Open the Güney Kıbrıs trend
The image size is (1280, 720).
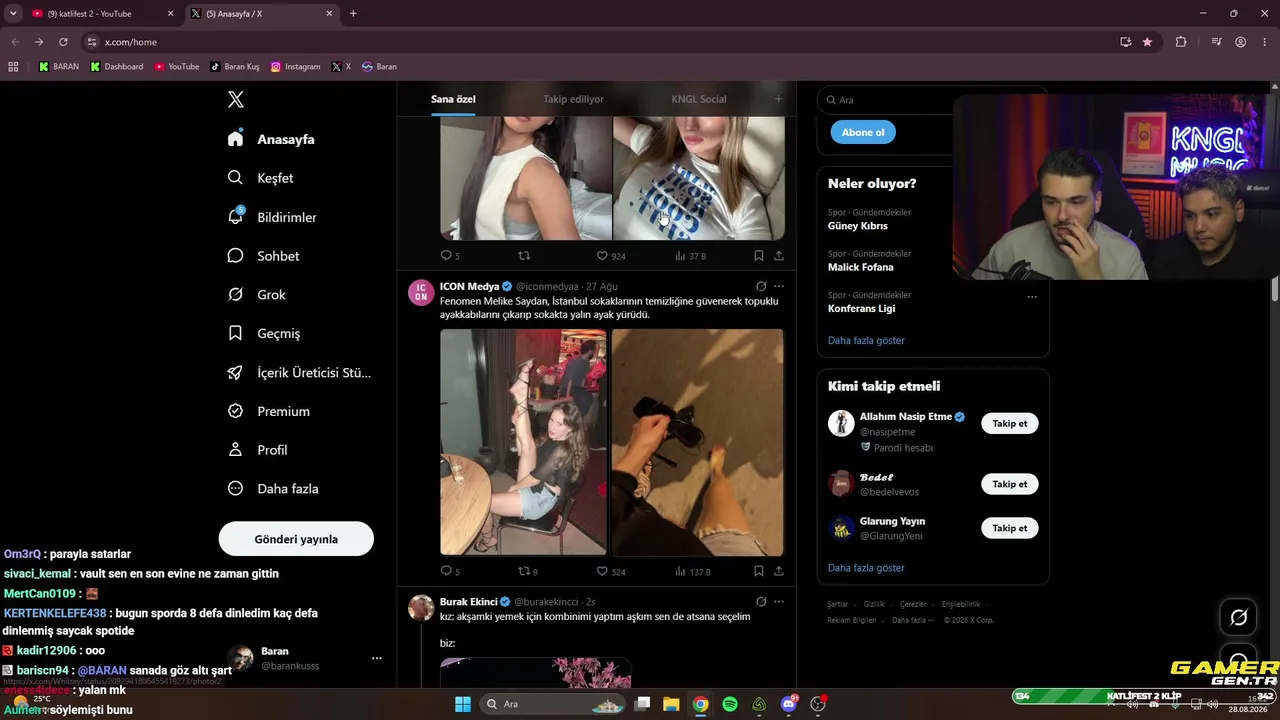point(858,226)
